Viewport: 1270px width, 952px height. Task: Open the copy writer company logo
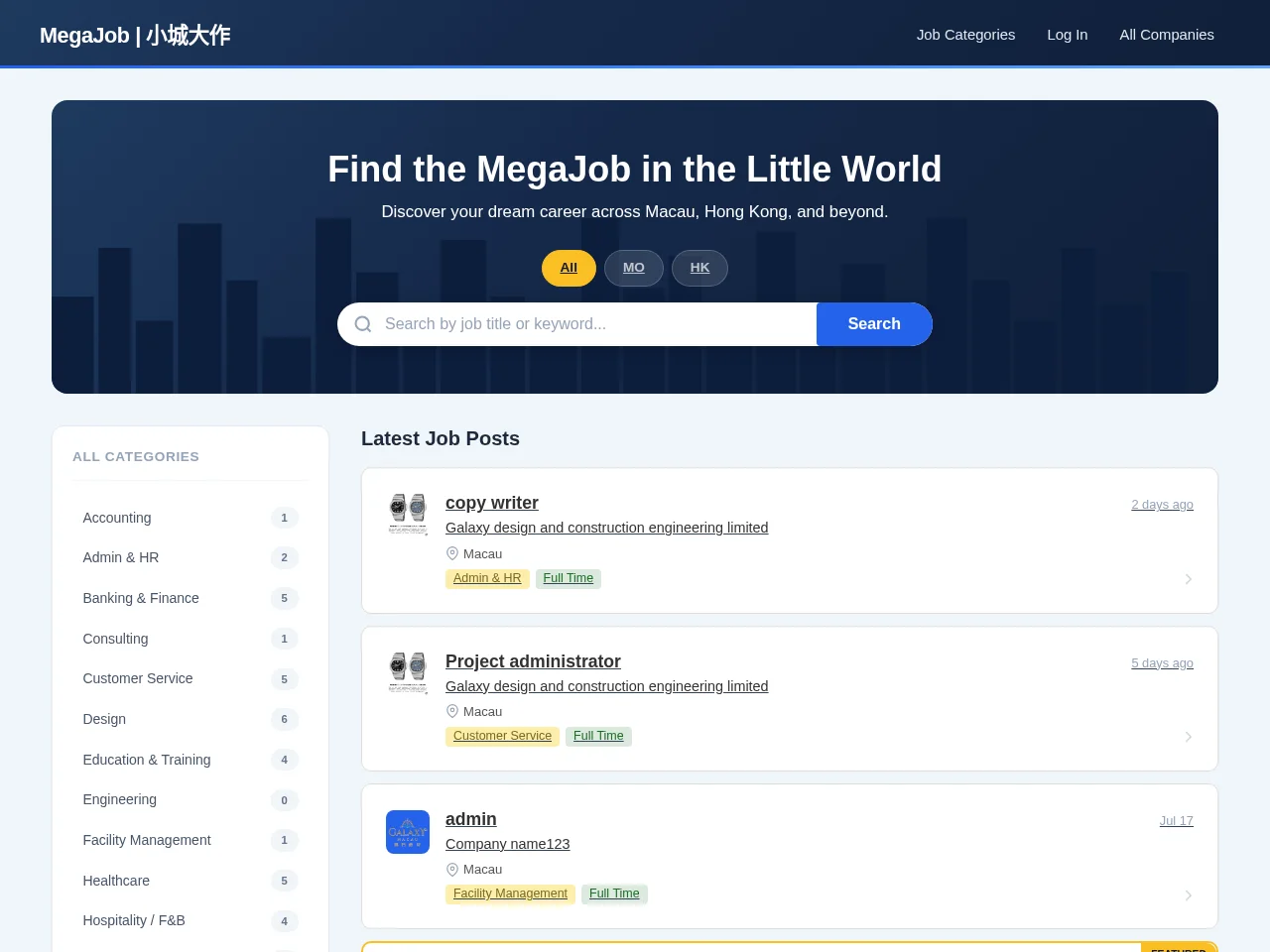408,514
